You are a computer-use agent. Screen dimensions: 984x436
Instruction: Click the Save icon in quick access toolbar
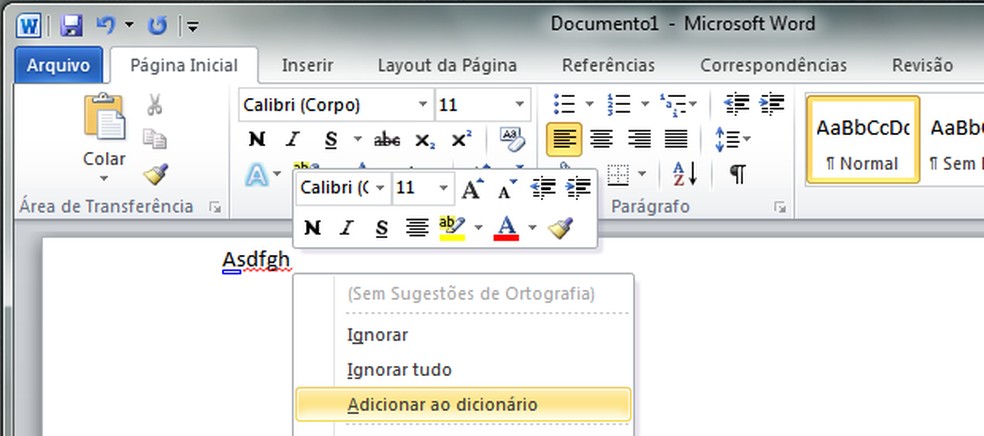click(72, 26)
